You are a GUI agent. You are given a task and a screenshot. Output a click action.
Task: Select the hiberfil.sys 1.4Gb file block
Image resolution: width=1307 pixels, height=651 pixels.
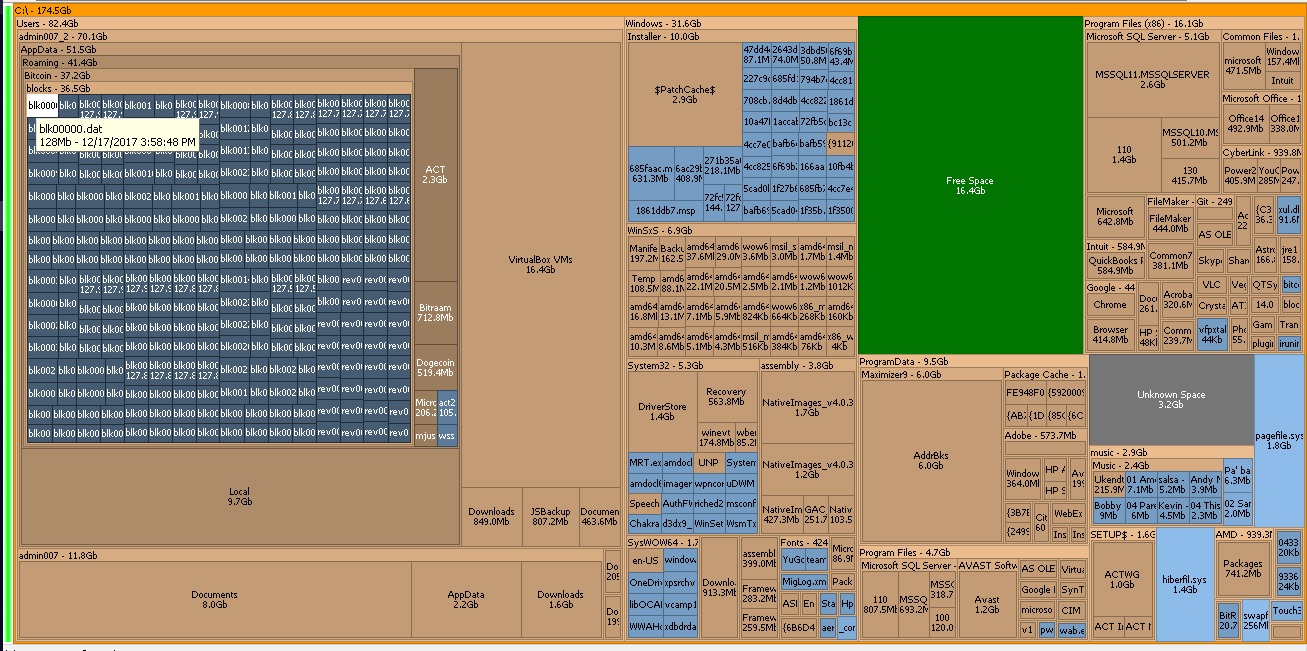coord(1185,584)
